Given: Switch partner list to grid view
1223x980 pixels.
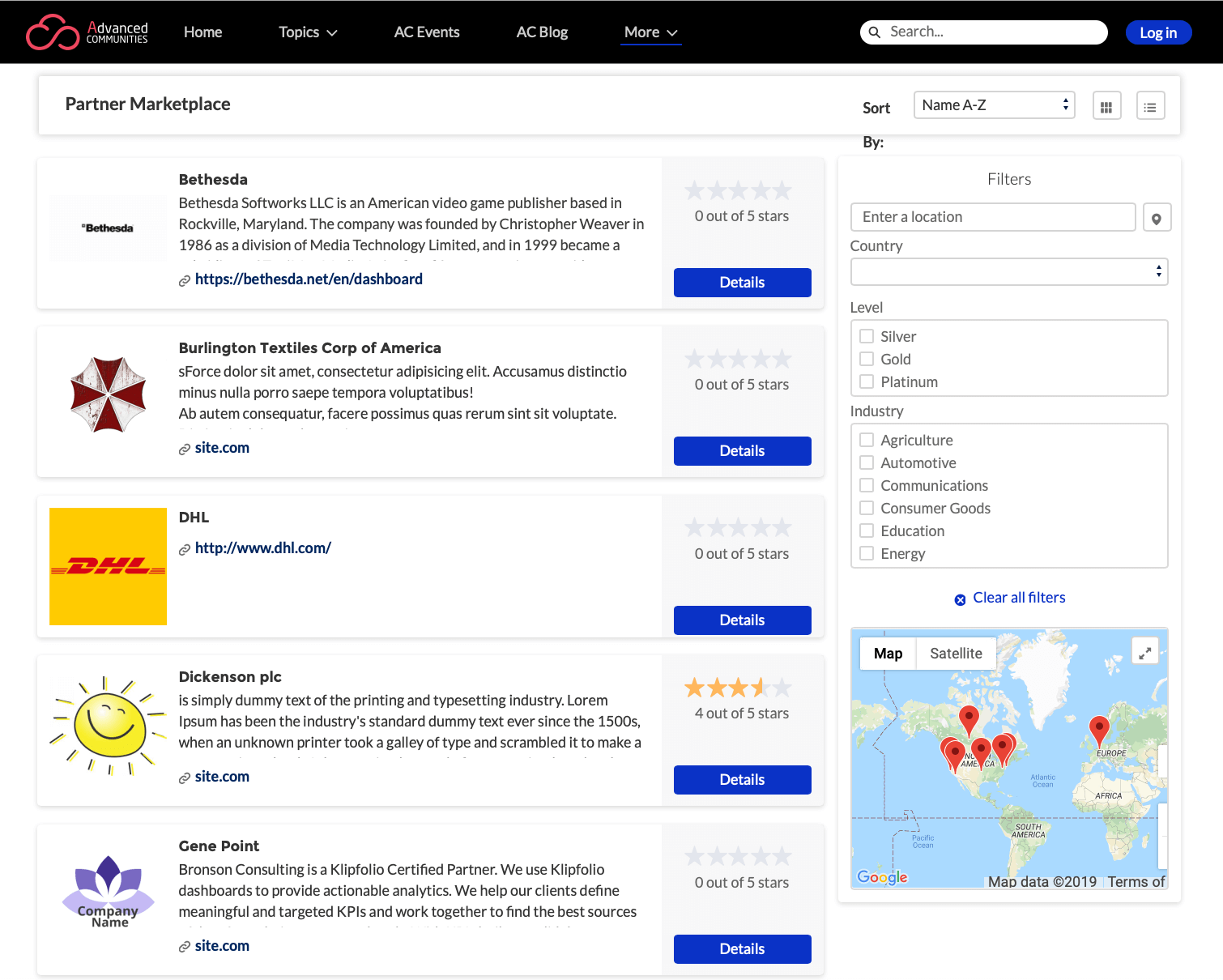Looking at the screenshot, I should point(1106,105).
